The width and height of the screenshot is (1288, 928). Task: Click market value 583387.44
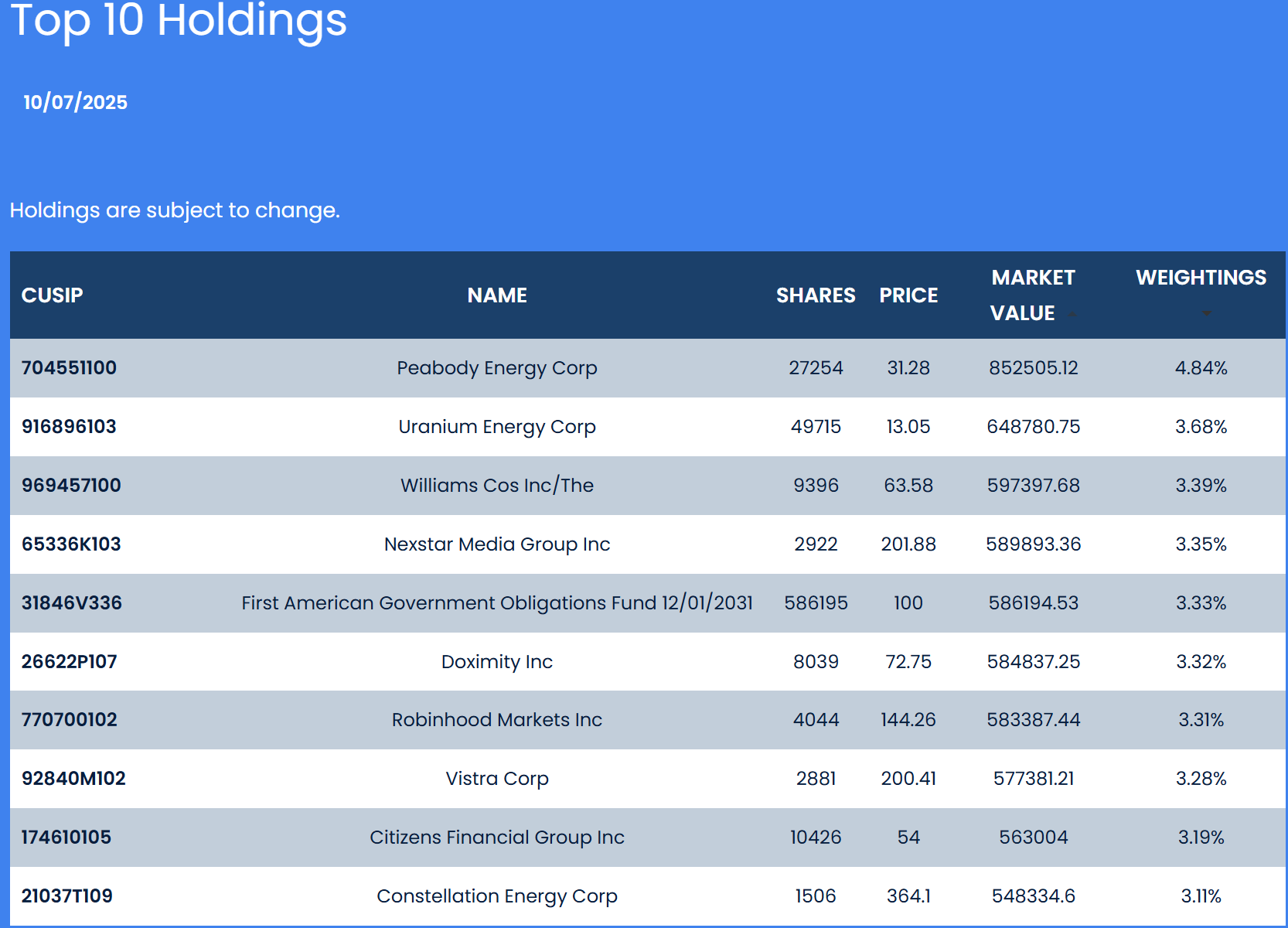1034,720
